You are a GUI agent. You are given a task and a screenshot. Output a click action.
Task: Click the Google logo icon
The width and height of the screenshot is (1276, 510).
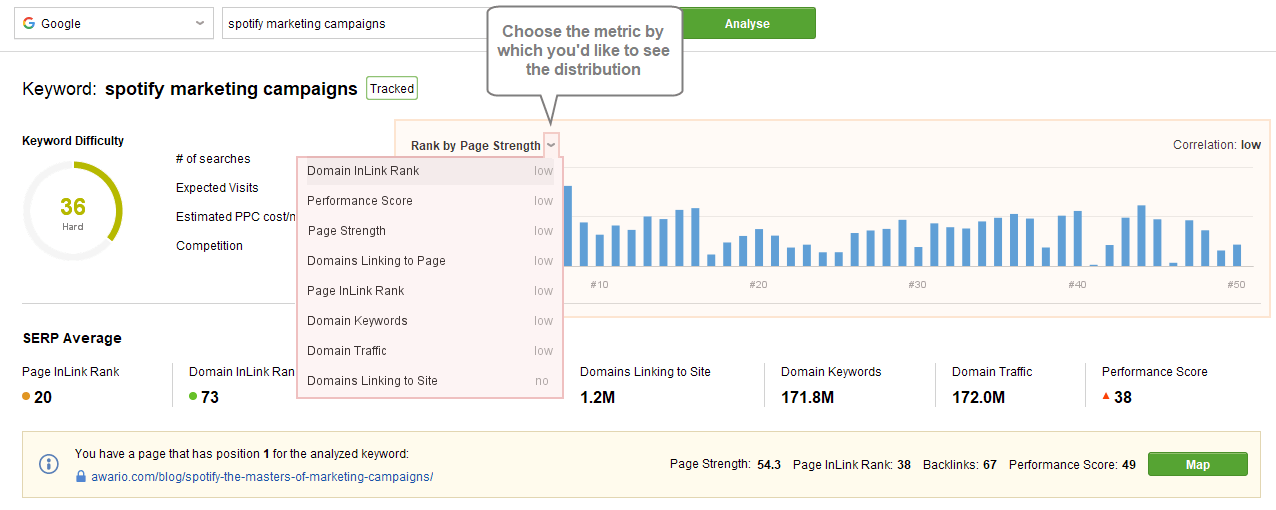pos(29,23)
